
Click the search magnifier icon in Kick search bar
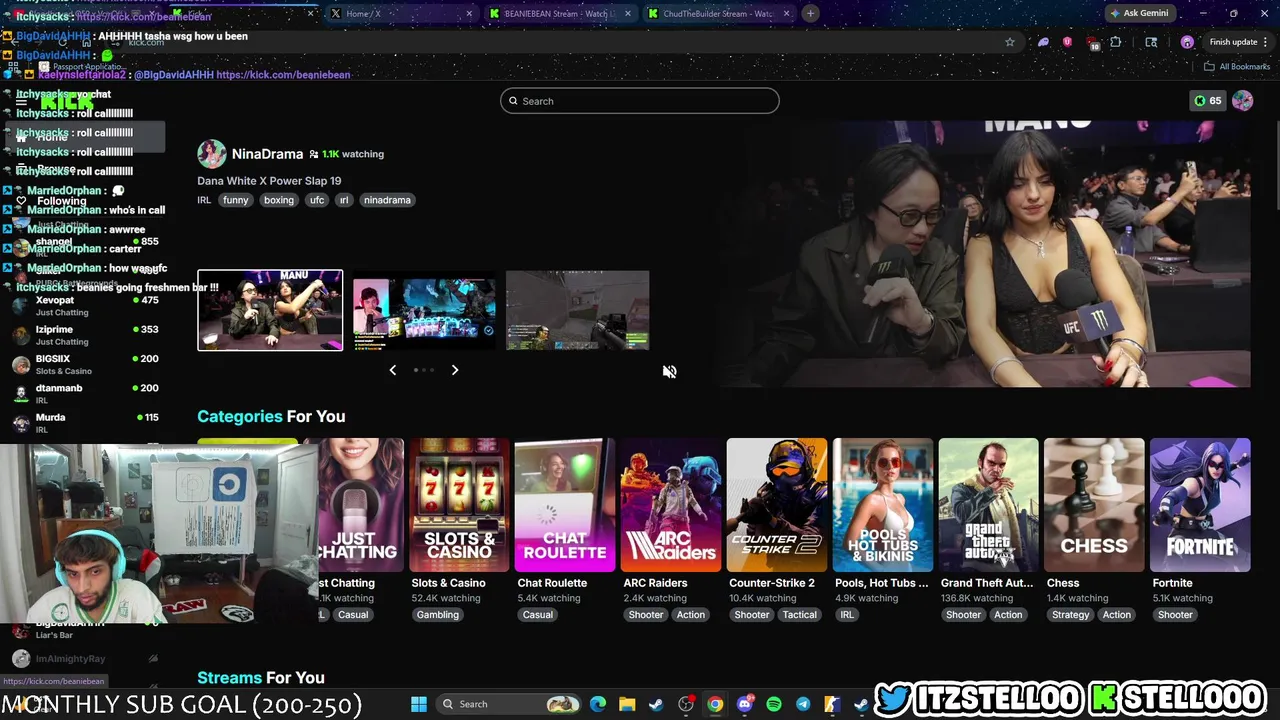514,101
